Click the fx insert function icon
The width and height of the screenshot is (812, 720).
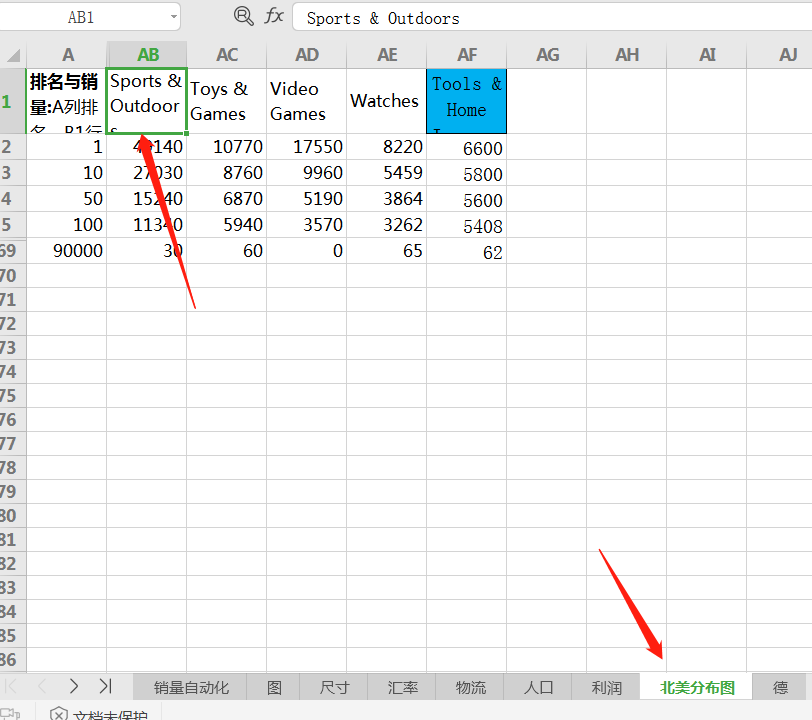click(x=273, y=16)
